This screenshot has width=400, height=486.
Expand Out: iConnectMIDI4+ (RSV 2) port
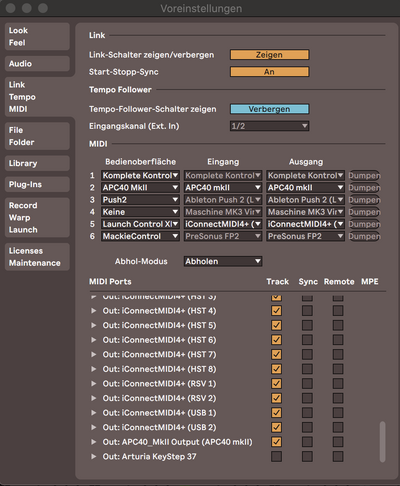(94, 398)
